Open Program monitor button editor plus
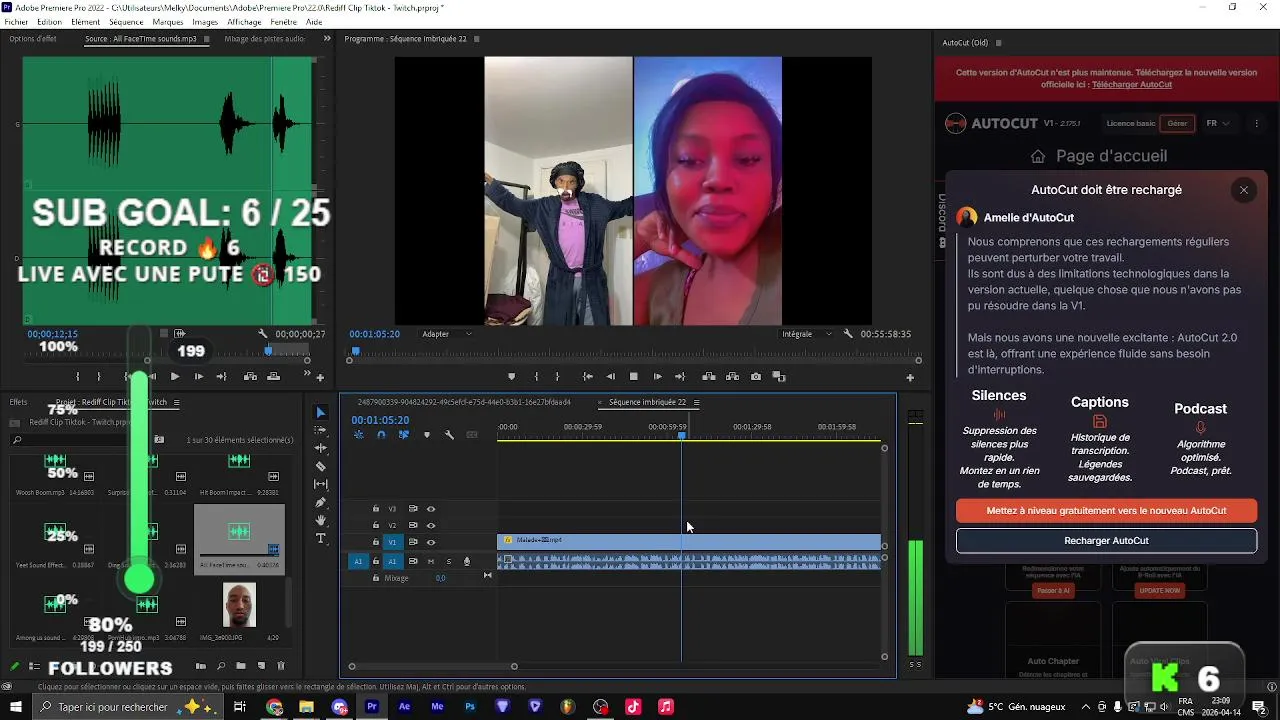Viewport: 1280px width, 720px height. coord(910,378)
